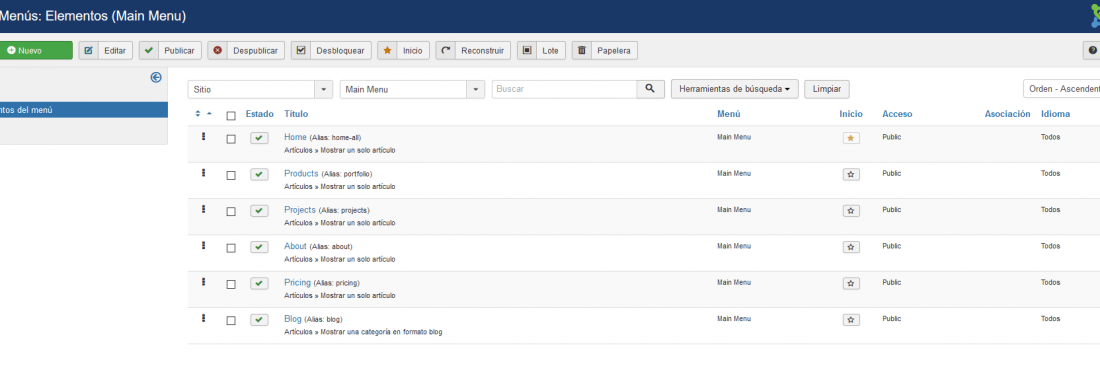Check the select-all checkbox in header
Screen dimensions: 1100x370
click(231, 116)
